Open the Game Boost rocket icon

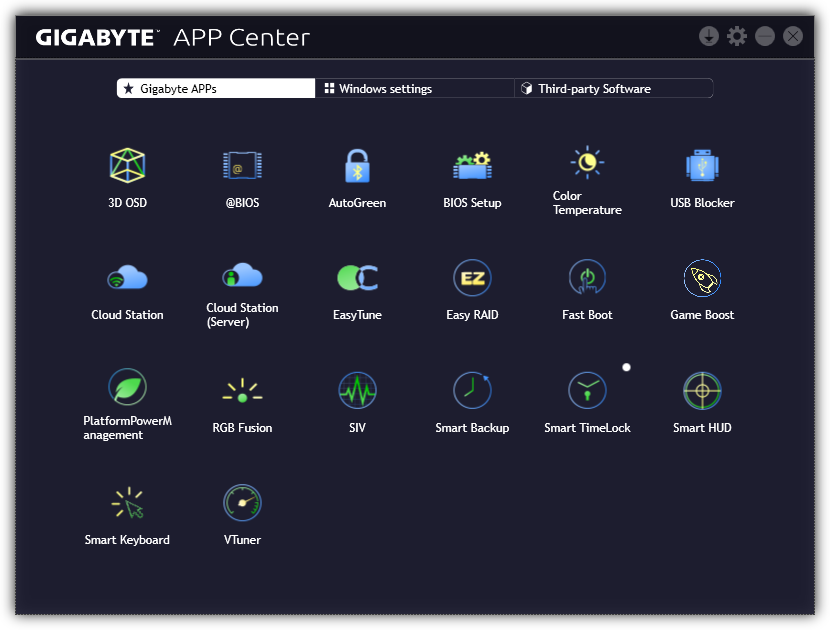pyautogui.click(x=702, y=277)
